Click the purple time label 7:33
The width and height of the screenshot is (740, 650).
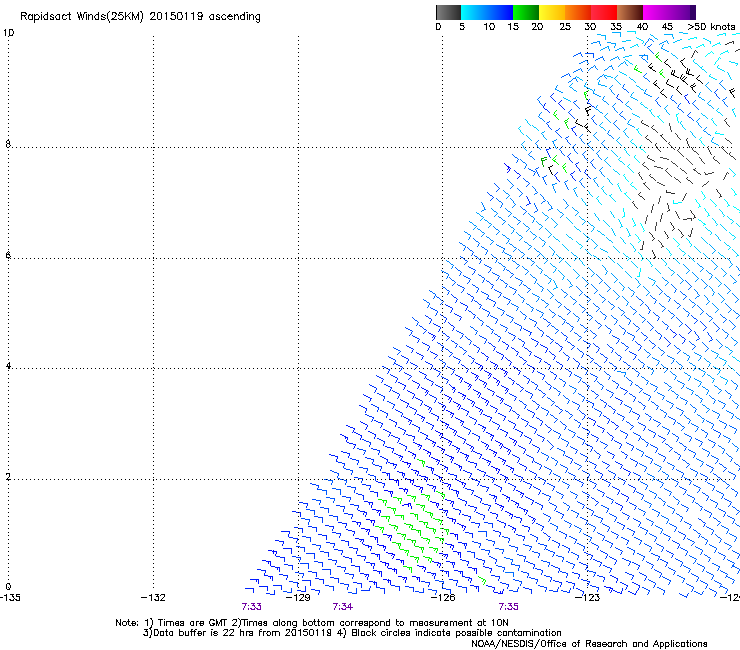click(x=252, y=607)
